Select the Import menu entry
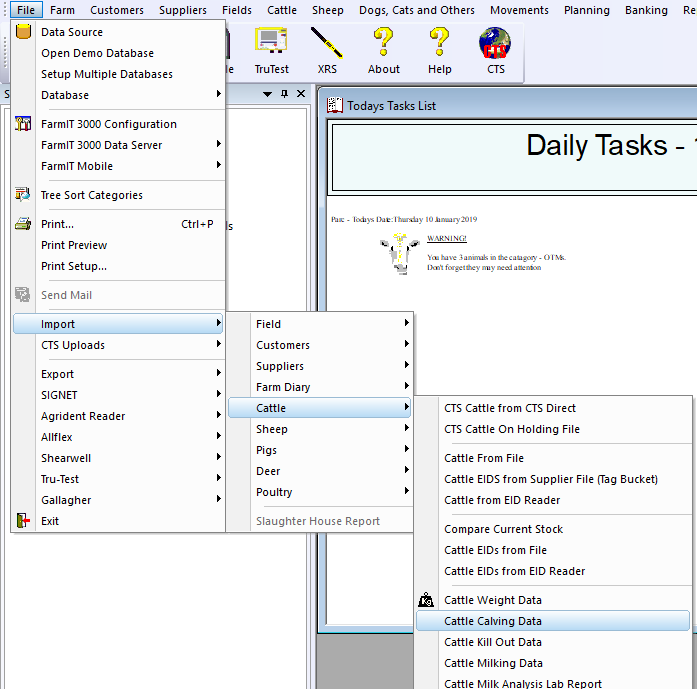Viewport: 697px width, 689px height. tap(118, 324)
